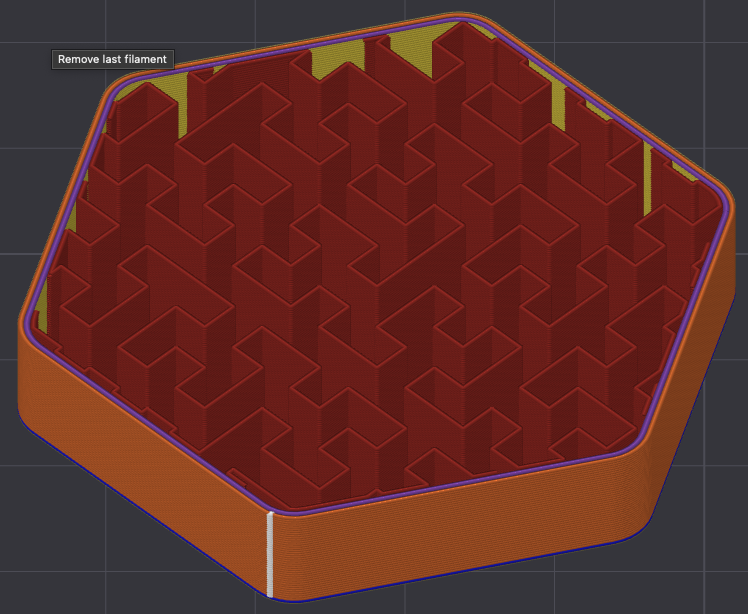Viewport: 748px width, 614px height.
Task: Click the yellow strip on the right inner side
Action: click(x=647, y=179)
